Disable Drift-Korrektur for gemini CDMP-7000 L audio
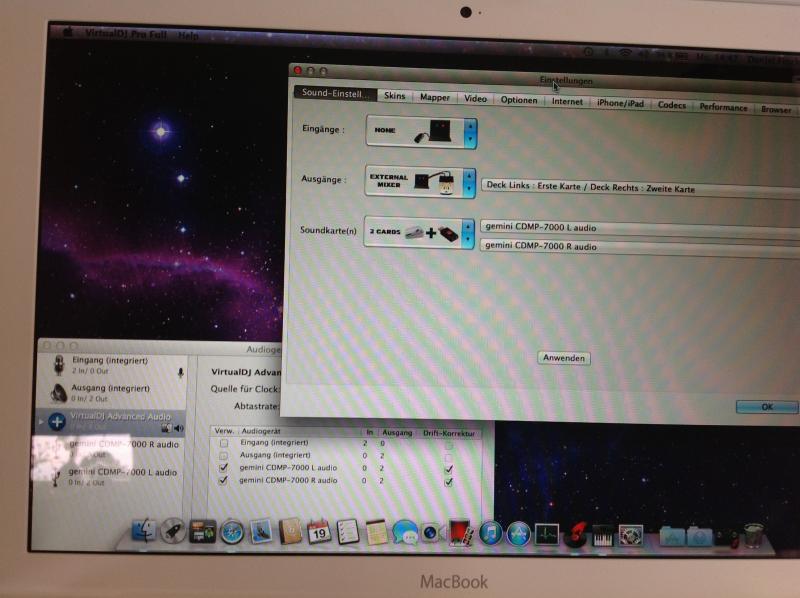Screen dimensions: 800x598 448,469
